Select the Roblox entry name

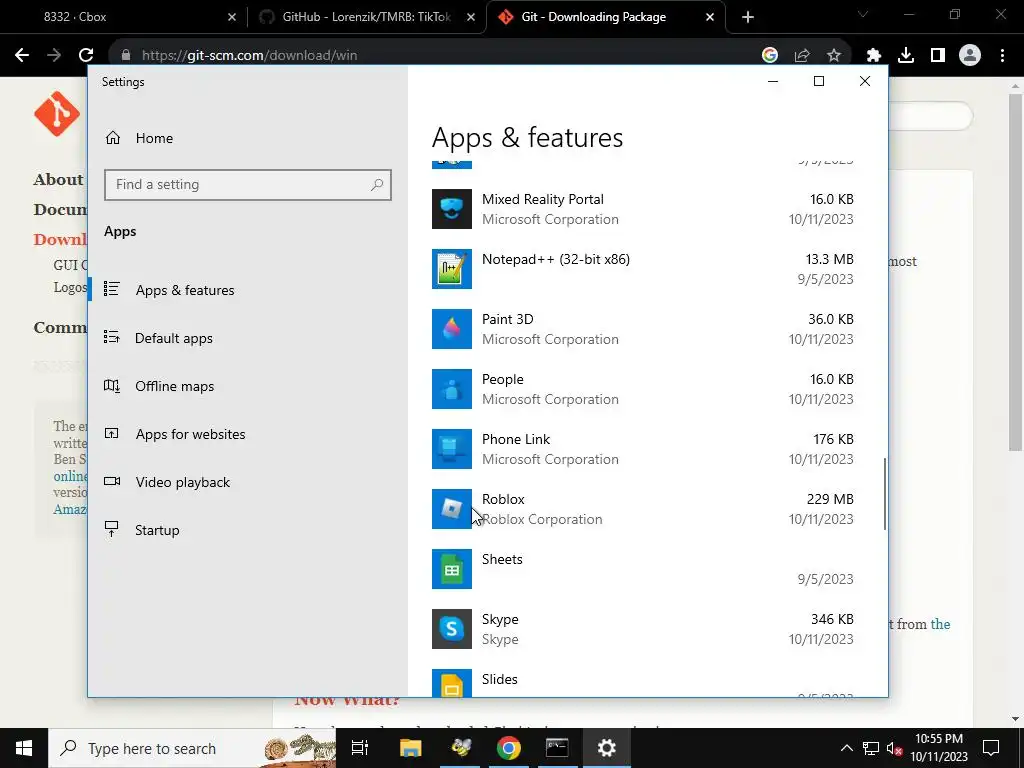point(503,499)
